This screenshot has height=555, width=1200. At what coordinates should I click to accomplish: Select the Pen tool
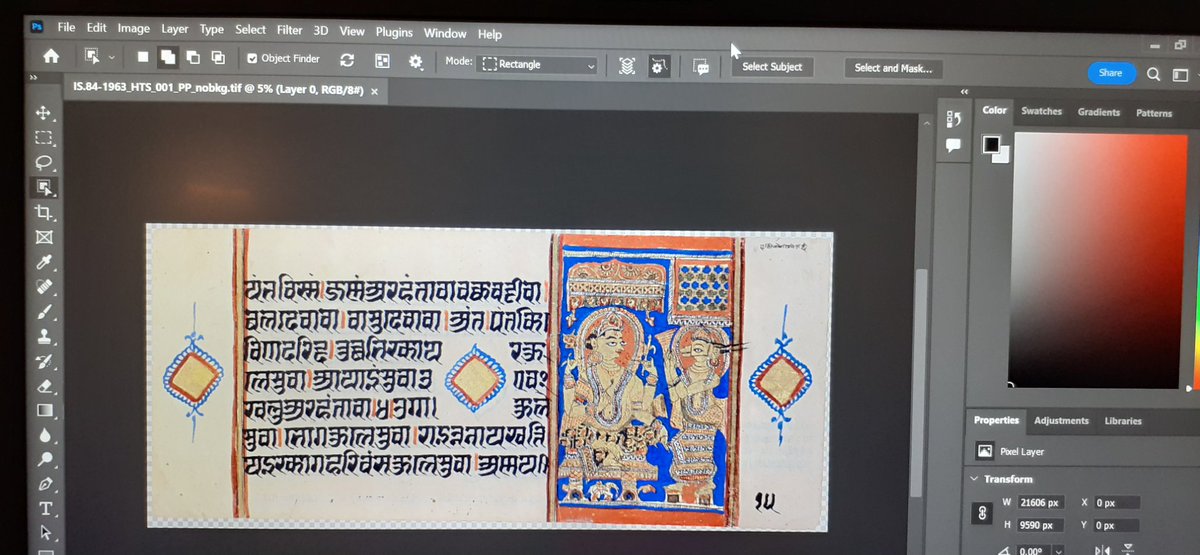[x=45, y=484]
